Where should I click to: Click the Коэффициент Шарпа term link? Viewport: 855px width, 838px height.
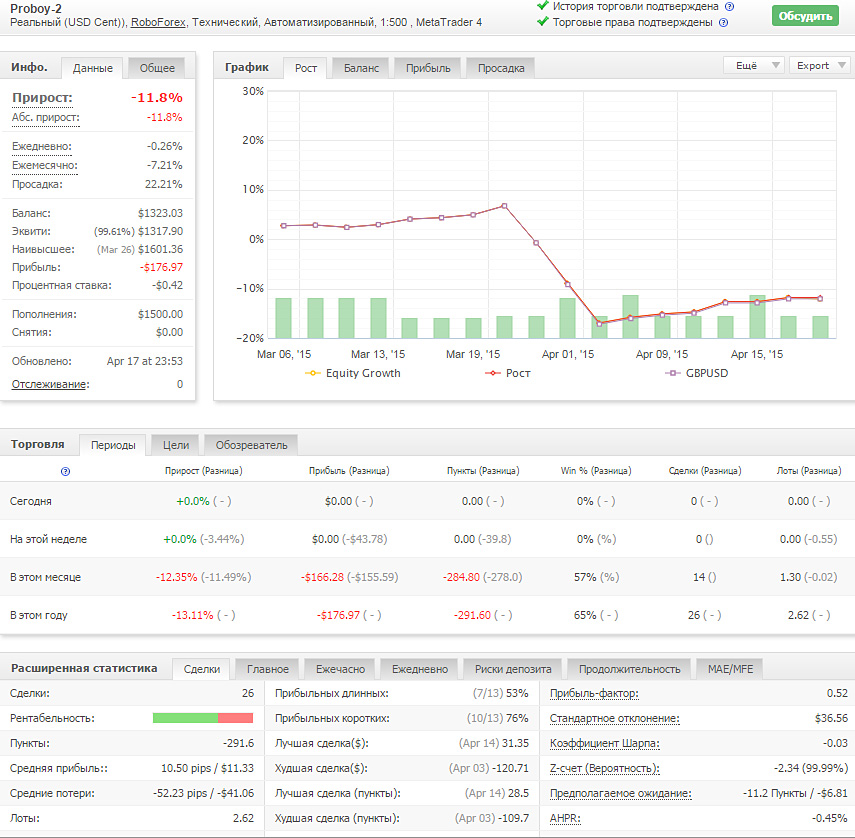604,743
